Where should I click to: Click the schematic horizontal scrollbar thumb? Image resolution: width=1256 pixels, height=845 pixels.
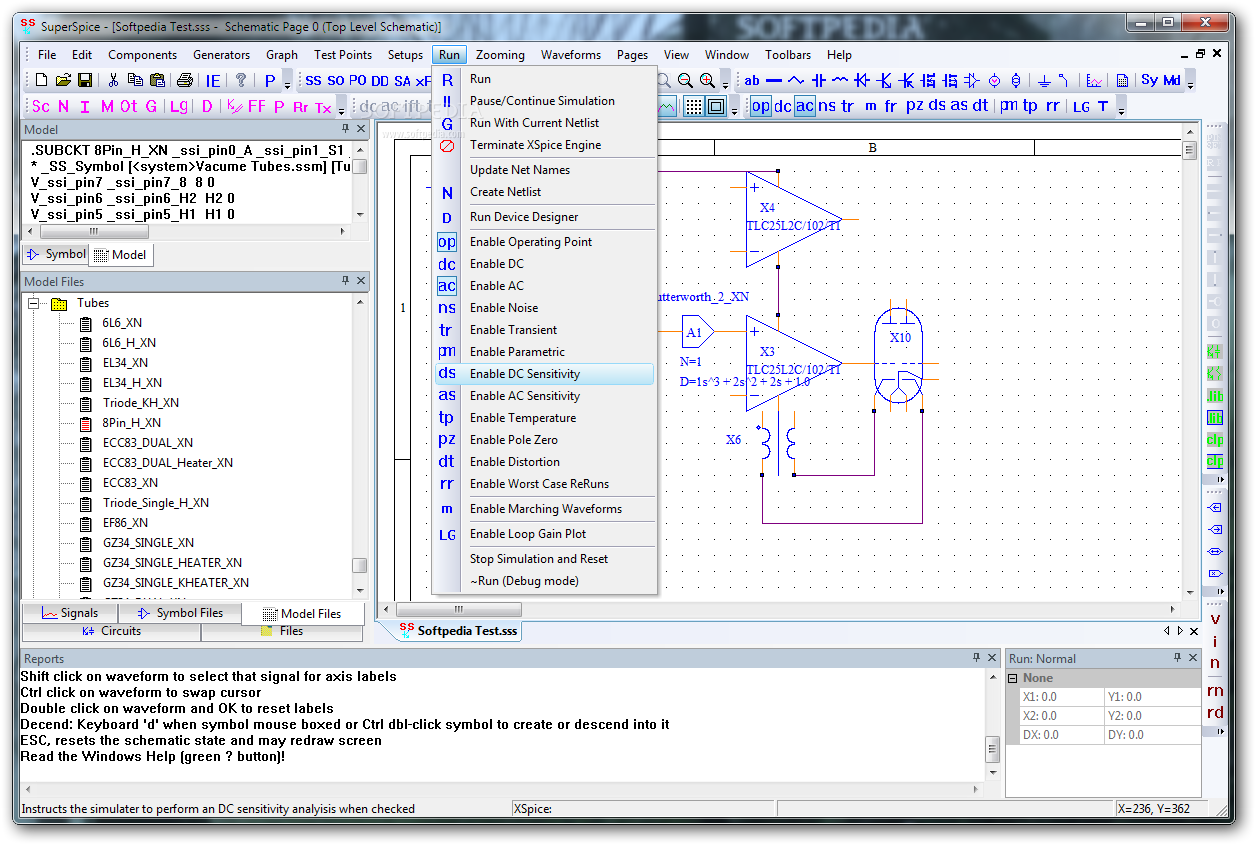point(458,609)
